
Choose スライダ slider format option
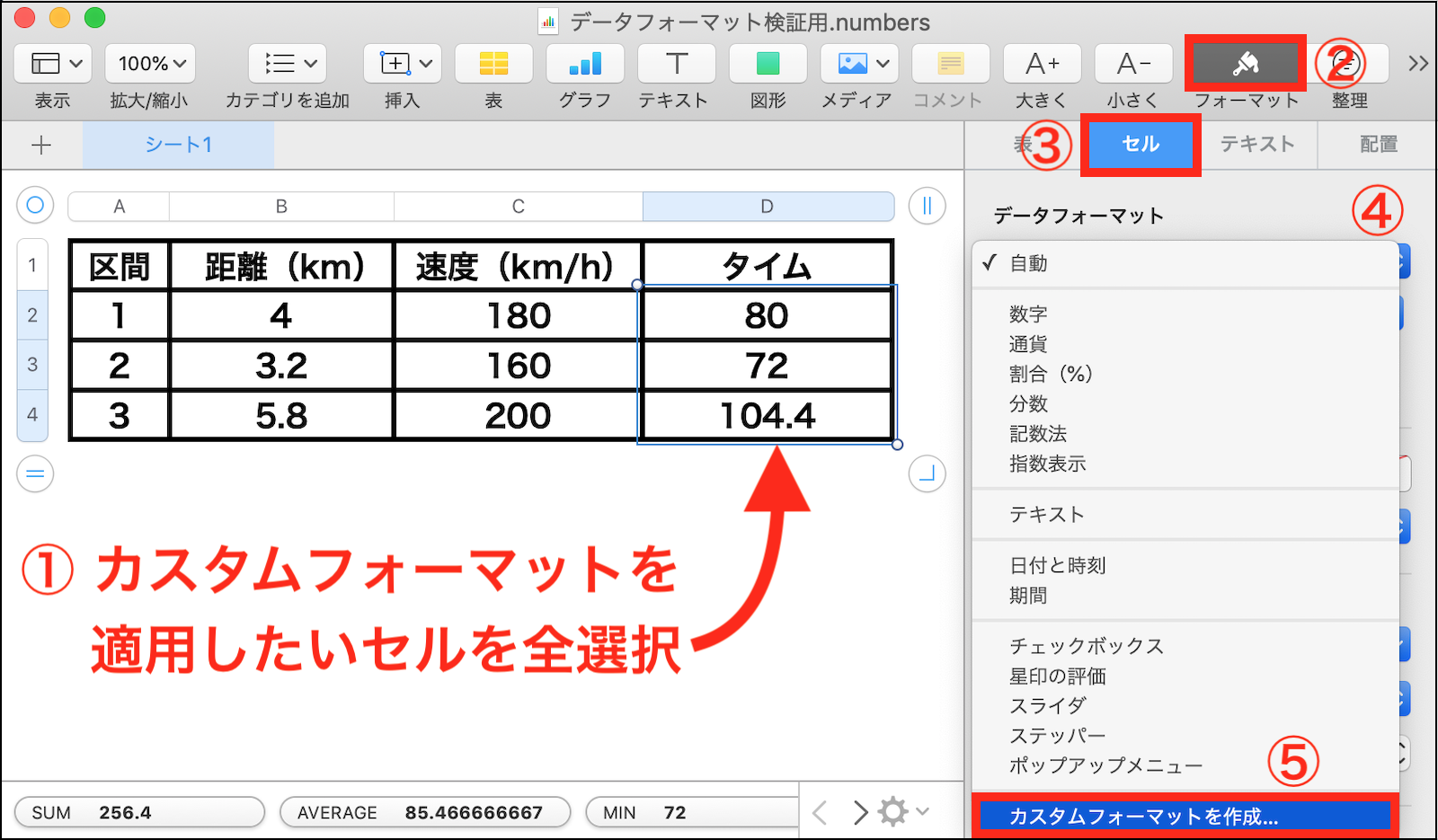[1047, 706]
